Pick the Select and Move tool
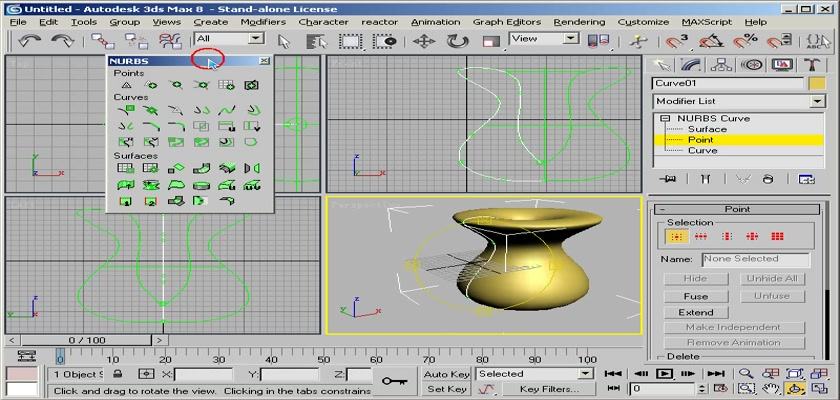This screenshot has width=840, height=400. [424, 42]
